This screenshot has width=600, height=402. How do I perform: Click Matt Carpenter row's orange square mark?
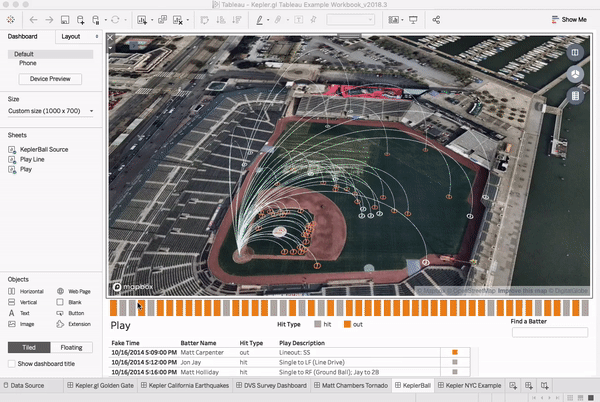click(455, 352)
